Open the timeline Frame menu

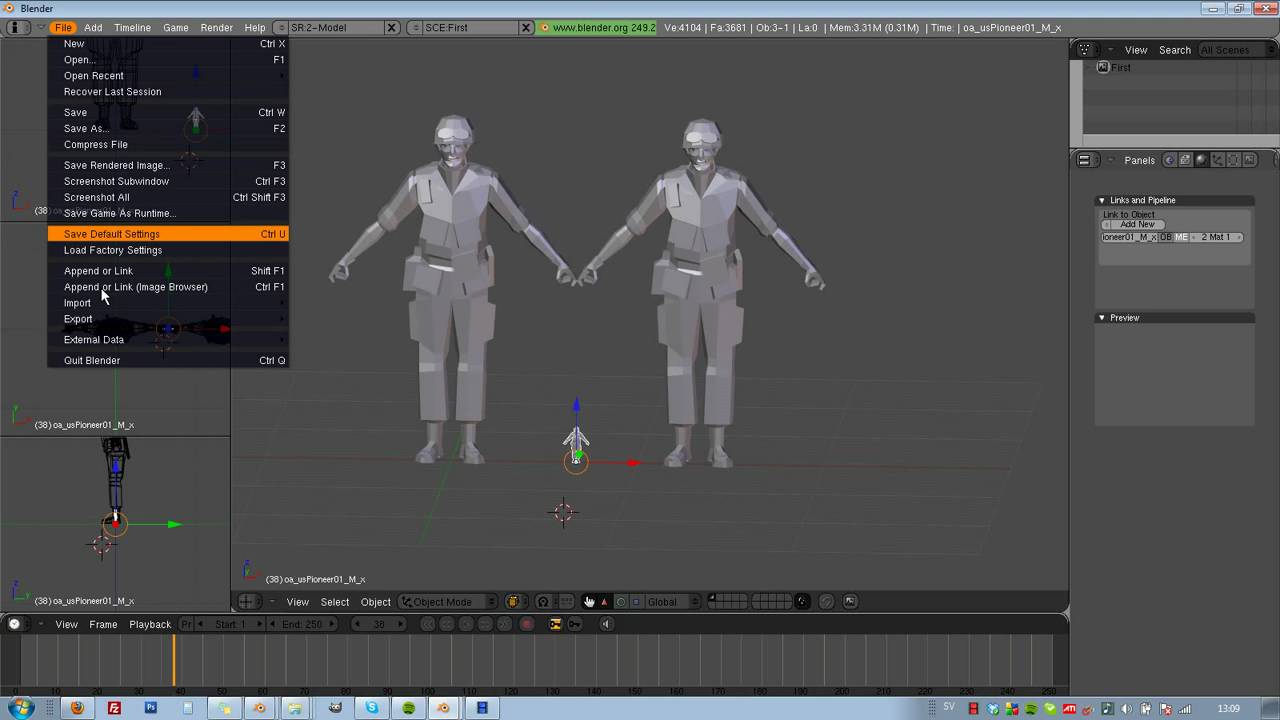point(103,624)
